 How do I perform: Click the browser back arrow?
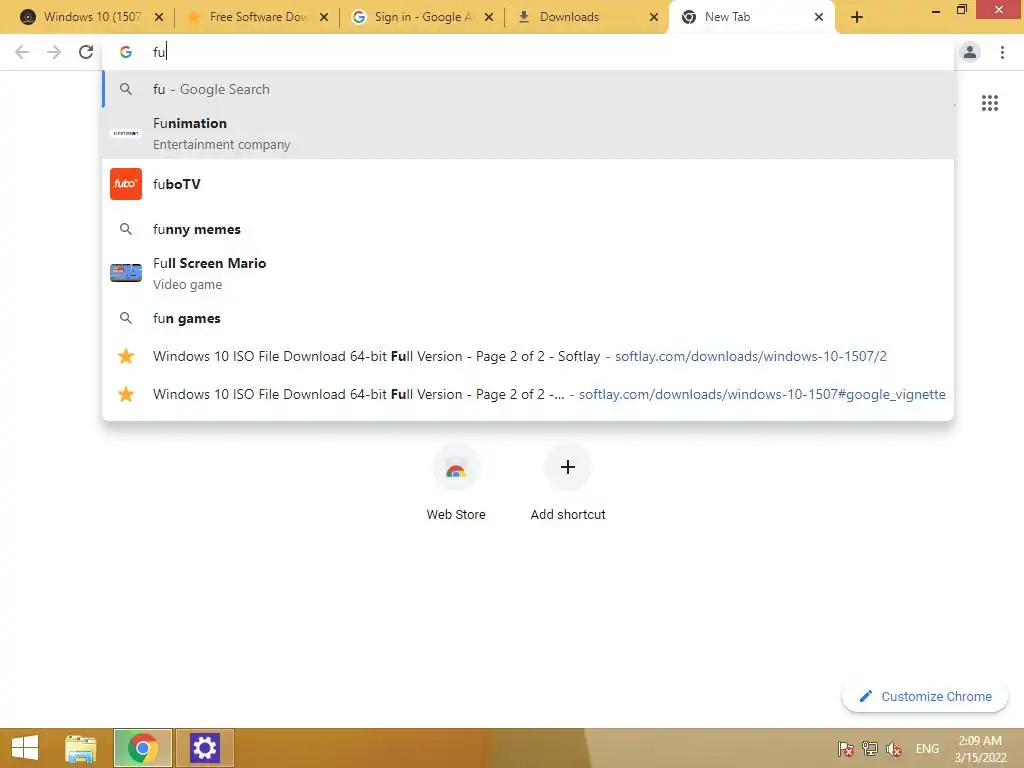click(x=22, y=52)
